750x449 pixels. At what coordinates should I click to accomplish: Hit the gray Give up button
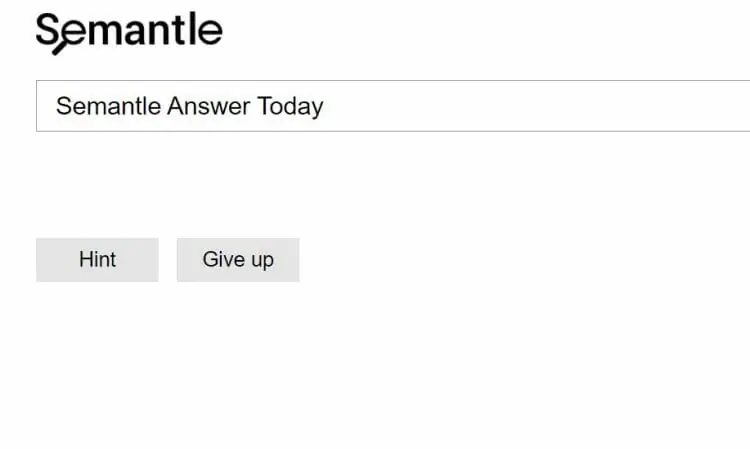pyautogui.click(x=238, y=260)
